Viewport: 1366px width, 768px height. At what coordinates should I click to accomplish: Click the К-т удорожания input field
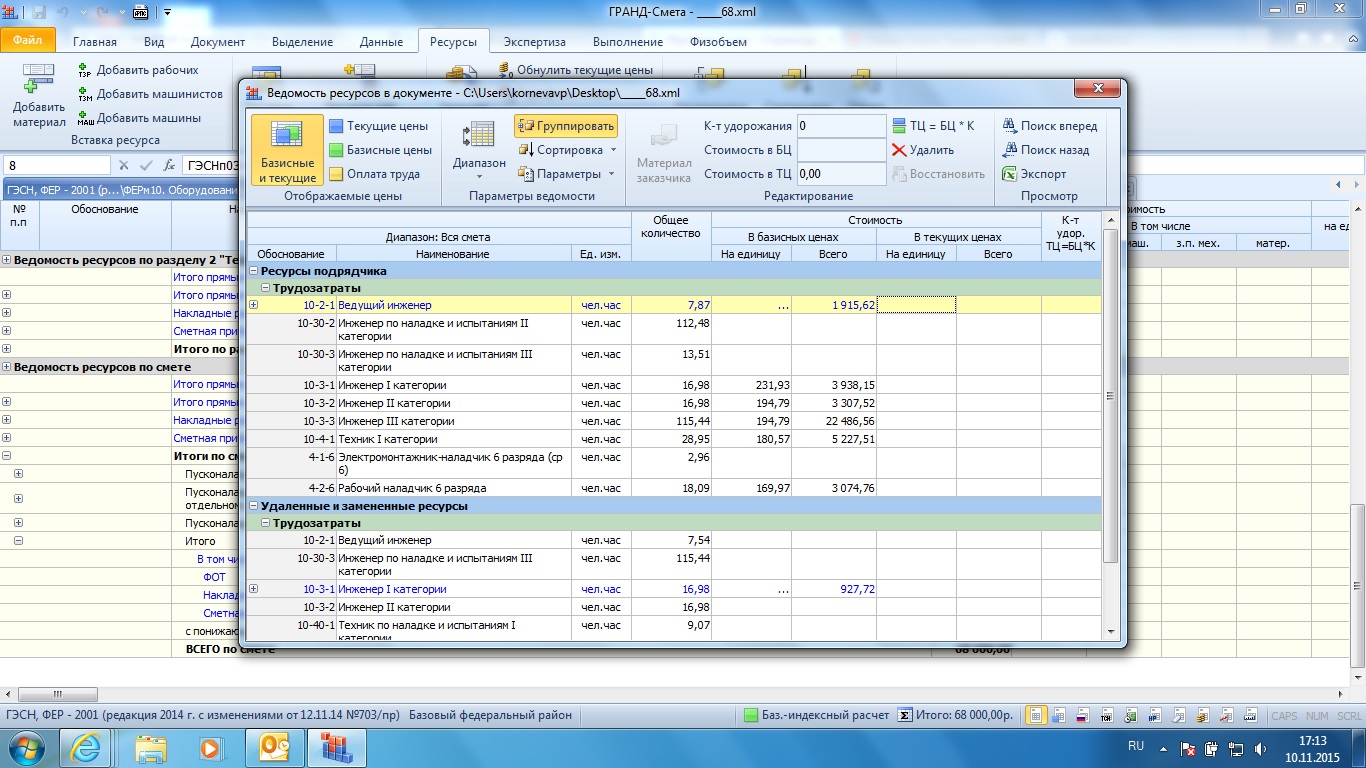841,126
